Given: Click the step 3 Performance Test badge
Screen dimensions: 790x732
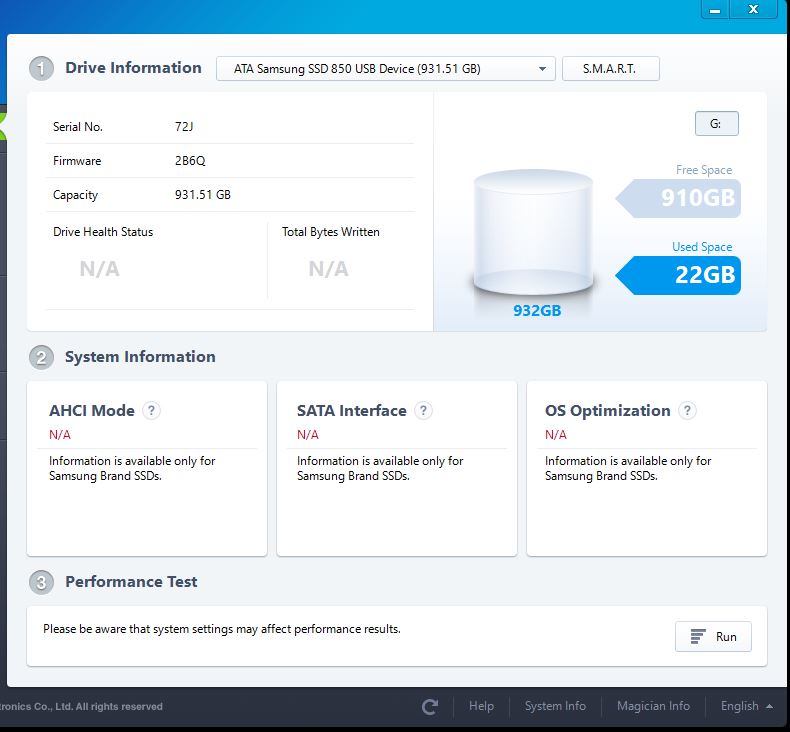Looking at the screenshot, I should (42, 583).
